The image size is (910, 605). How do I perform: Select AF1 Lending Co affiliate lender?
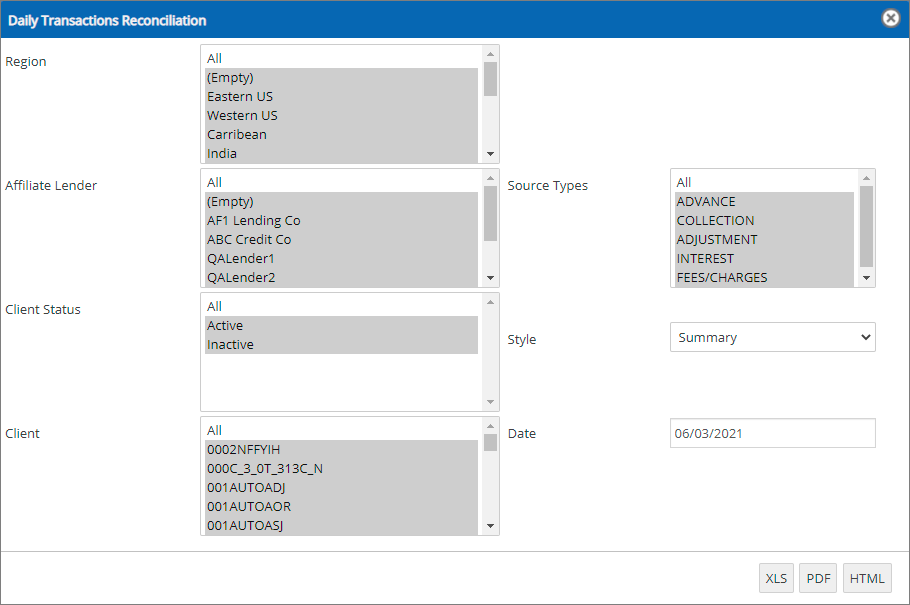254,221
